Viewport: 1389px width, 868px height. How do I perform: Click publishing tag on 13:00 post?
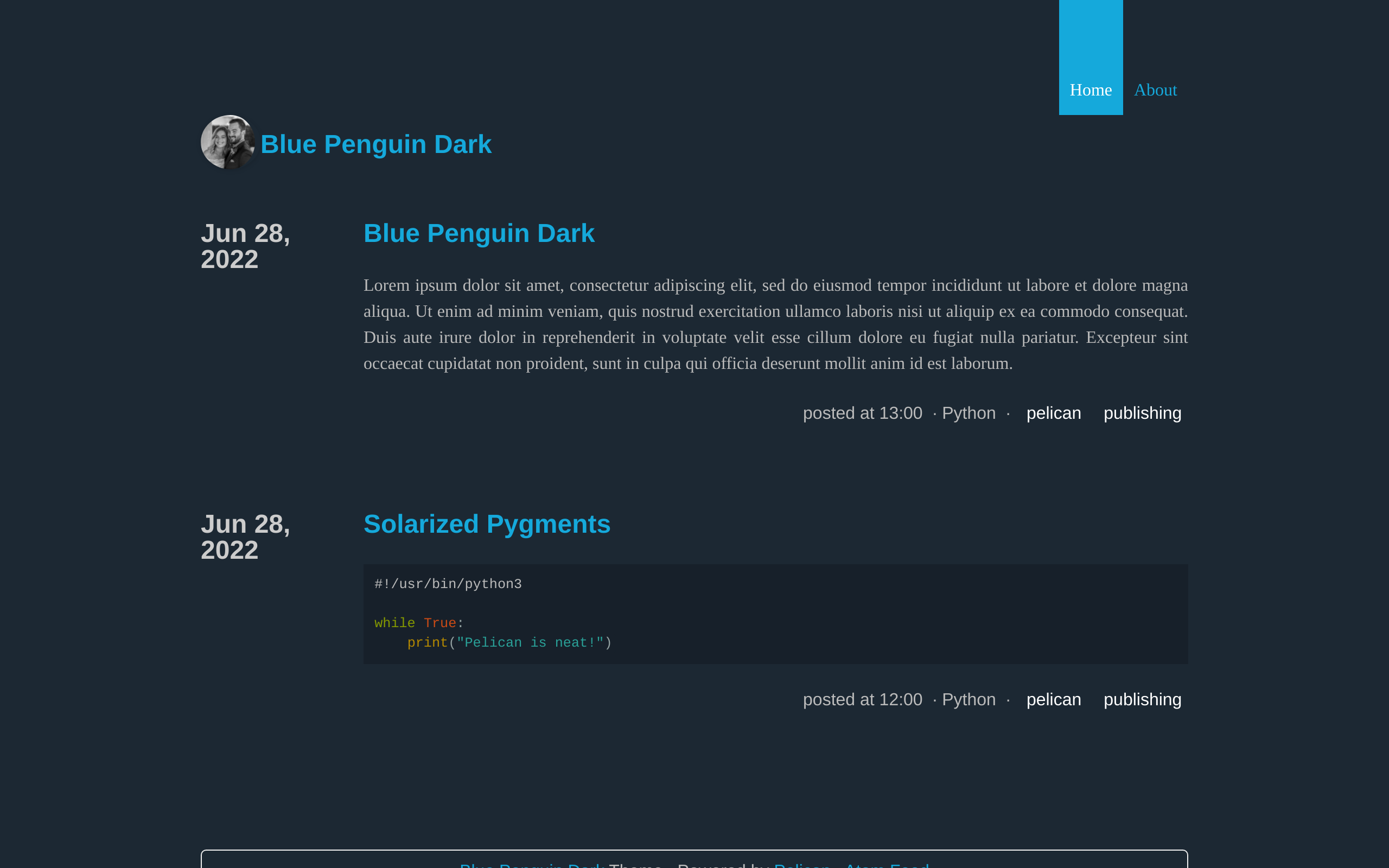(1142, 413)
